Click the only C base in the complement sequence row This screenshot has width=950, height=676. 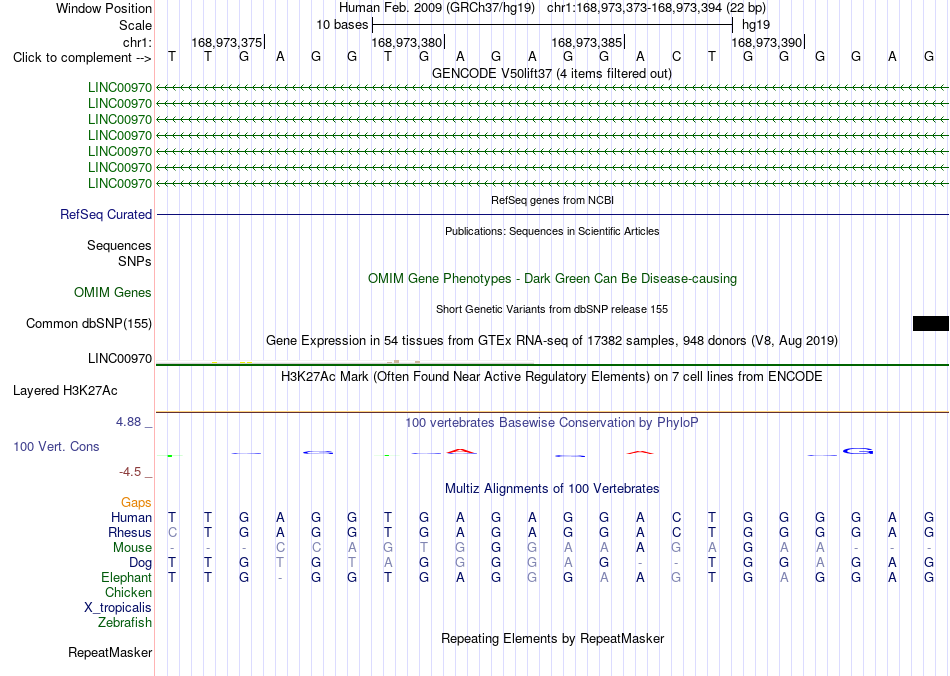coord(676,57)
